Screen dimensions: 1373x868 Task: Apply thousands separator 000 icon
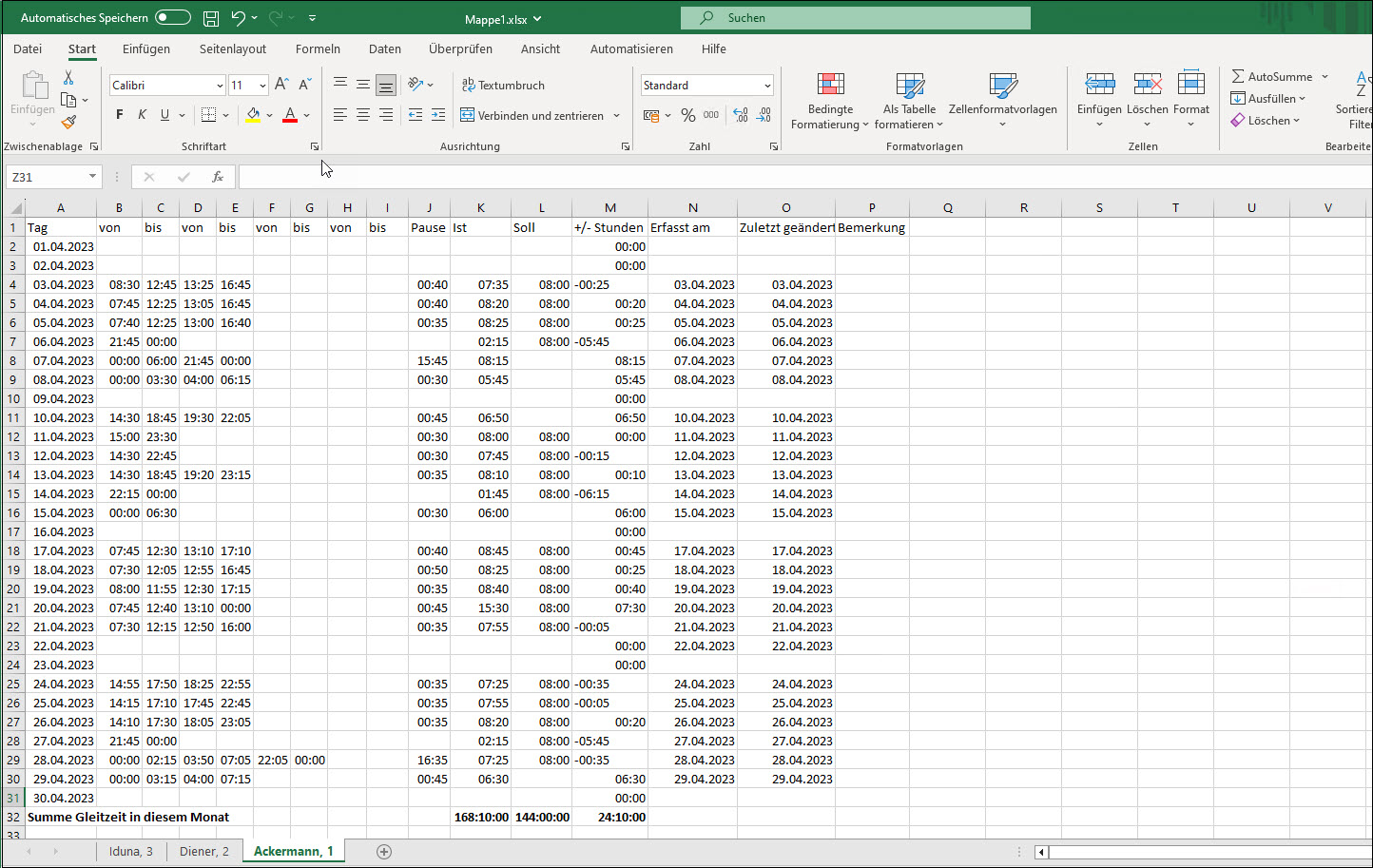pos(712,115)
